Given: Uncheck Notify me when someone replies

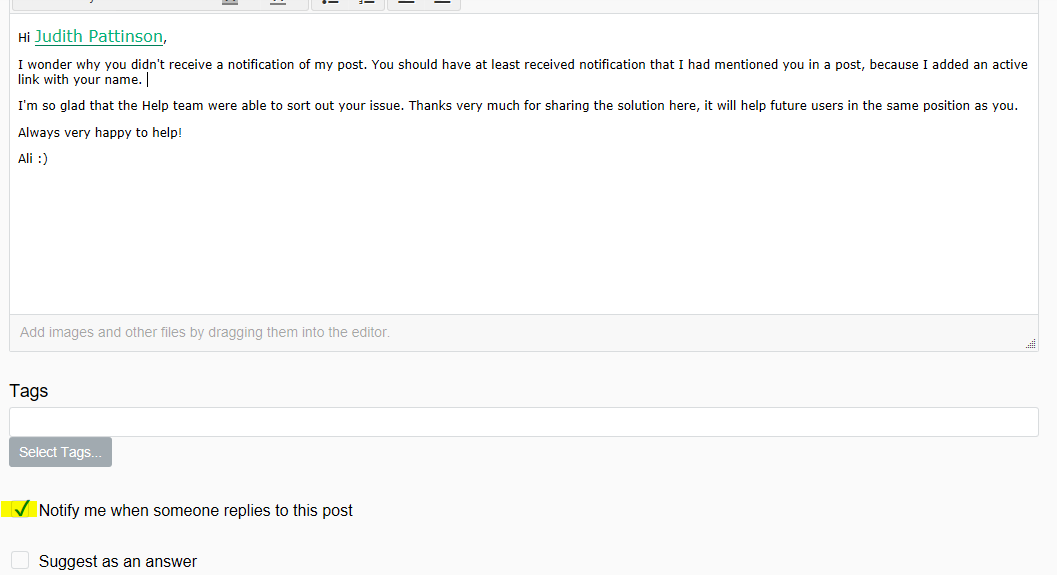Looking at the screenshot, I should (21, 509).
